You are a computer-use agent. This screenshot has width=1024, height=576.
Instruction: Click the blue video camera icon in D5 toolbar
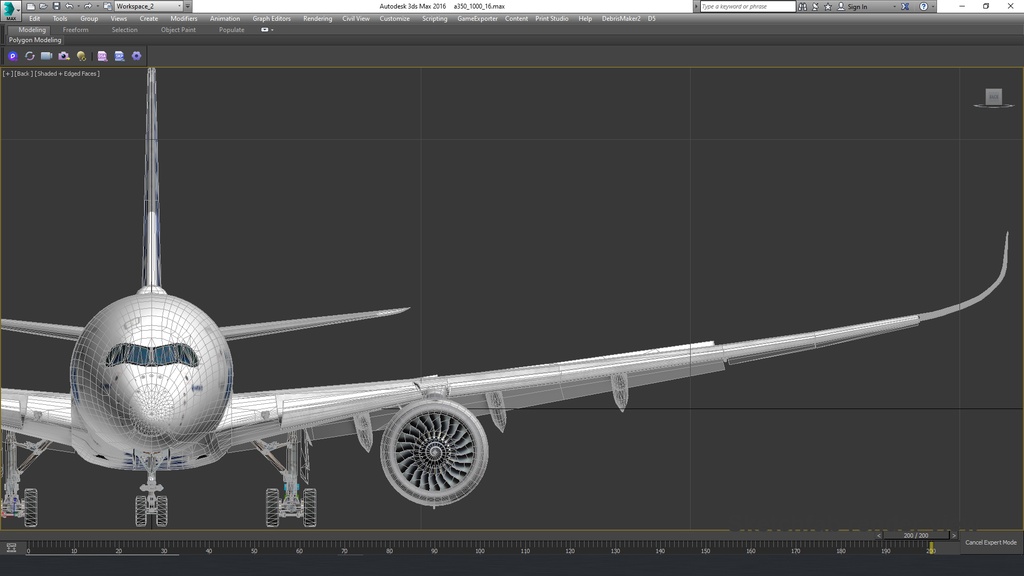46,56
